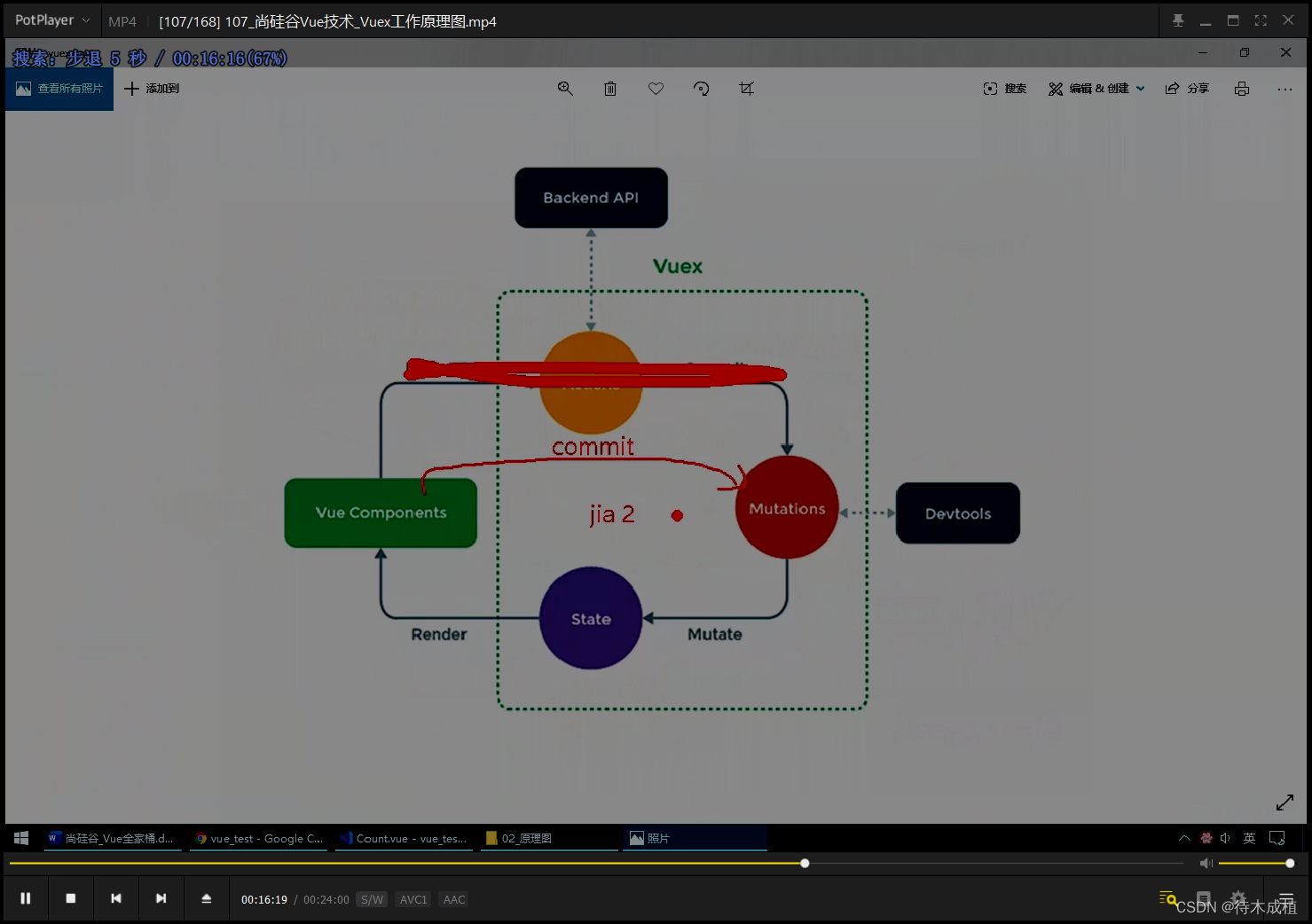Skip to the previous file in playlist
The image size is (1312, 924).
116,898
